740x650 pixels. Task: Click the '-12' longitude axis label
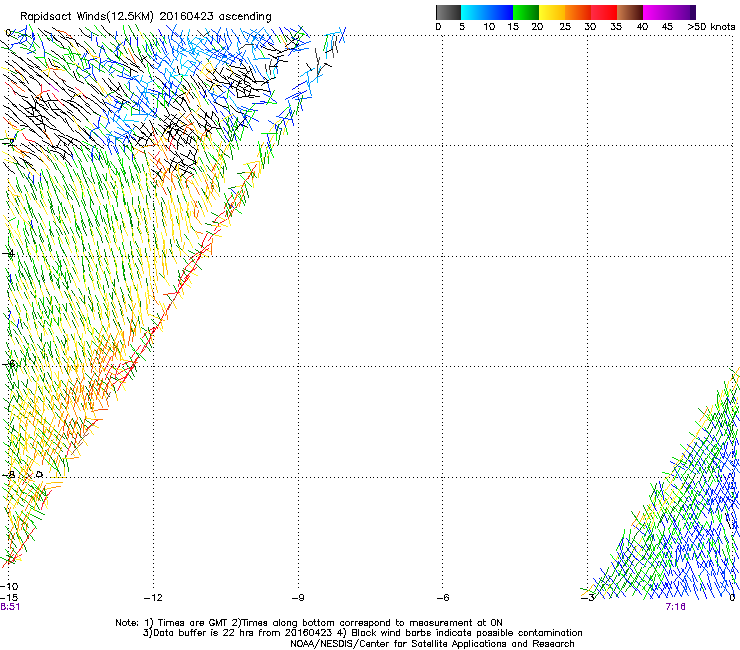[x=153, y=598]
